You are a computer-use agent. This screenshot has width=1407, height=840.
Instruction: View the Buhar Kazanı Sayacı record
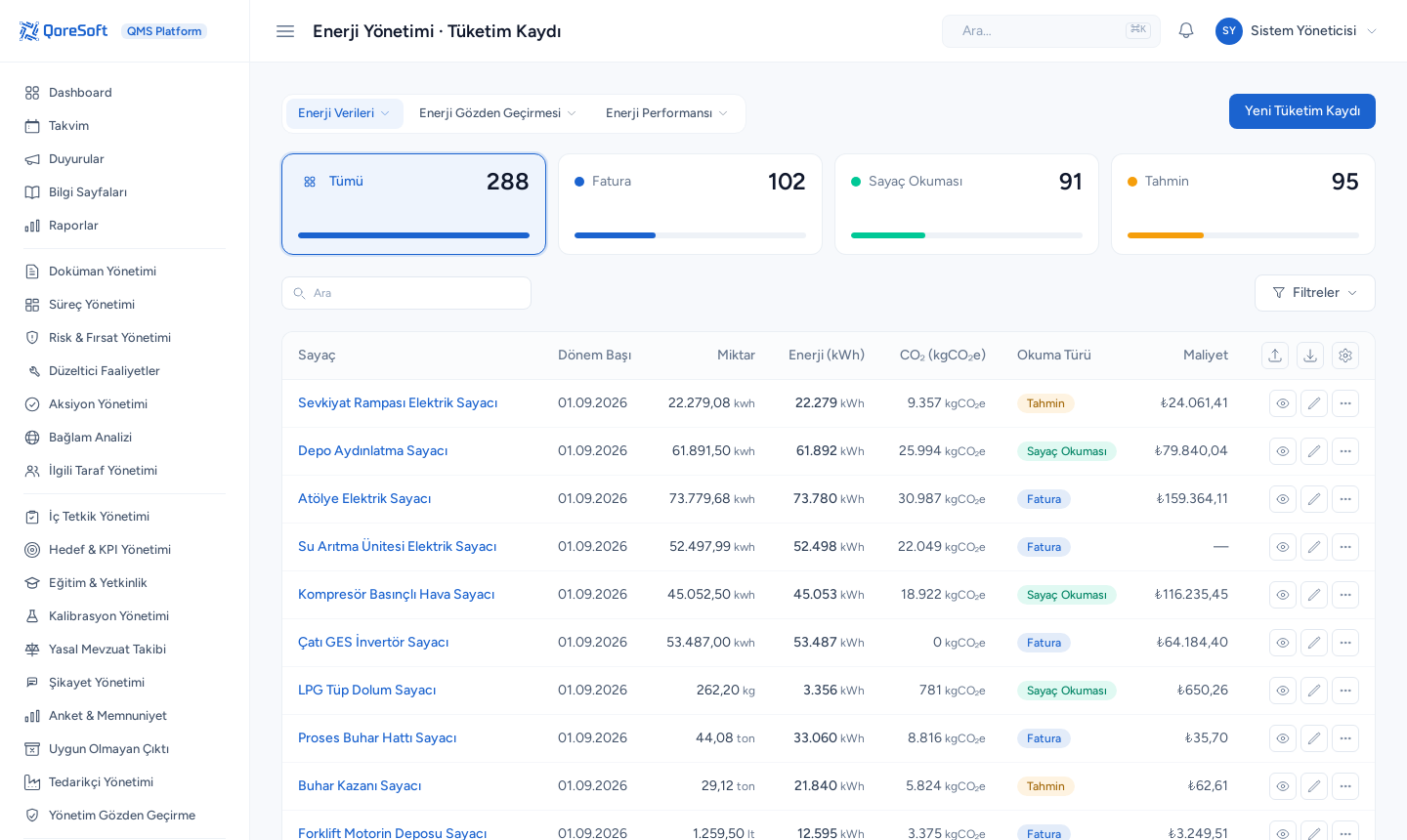(x=1283, y=786)
